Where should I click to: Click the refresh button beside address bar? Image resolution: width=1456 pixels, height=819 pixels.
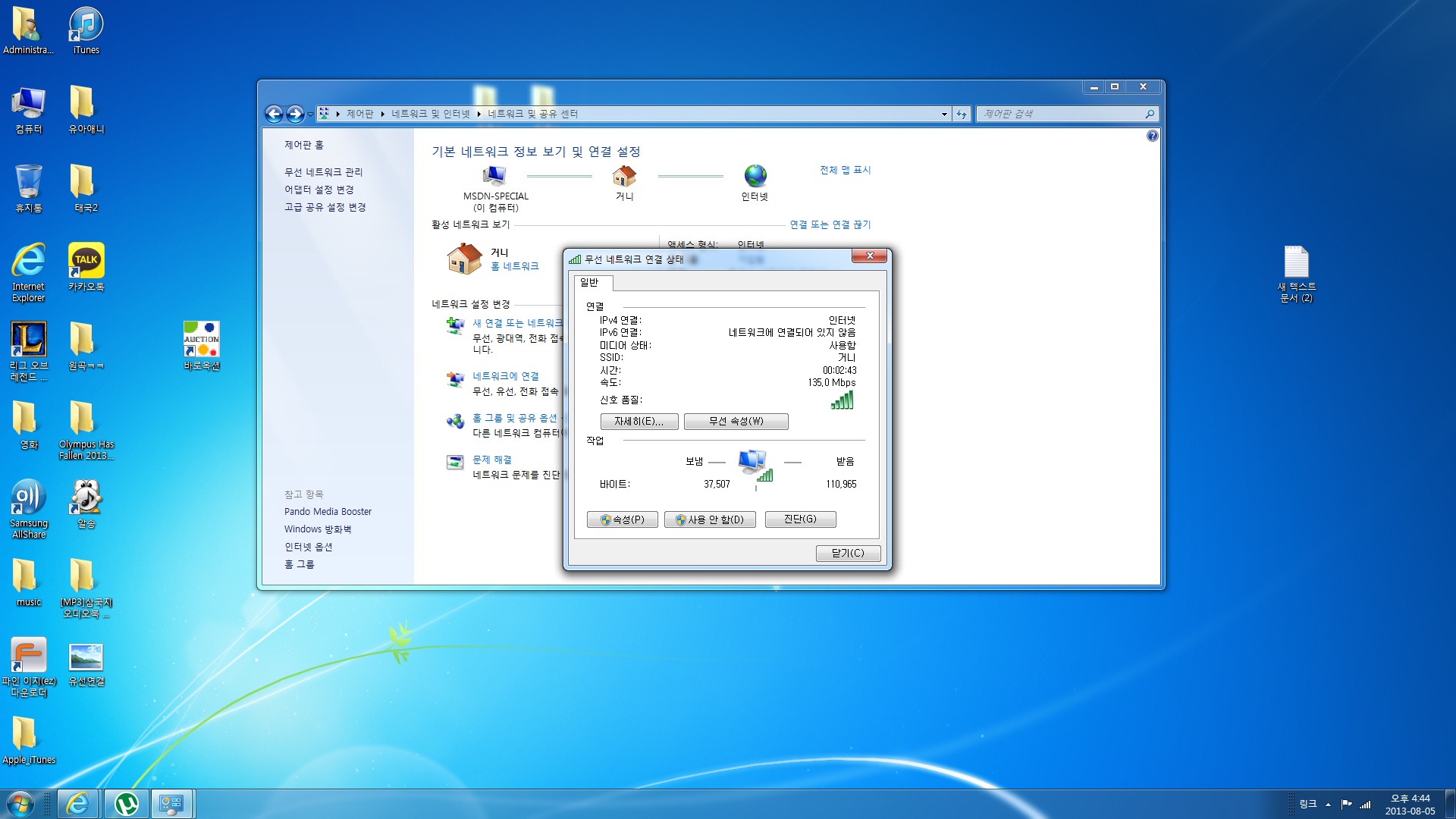(x=962, y=114)
